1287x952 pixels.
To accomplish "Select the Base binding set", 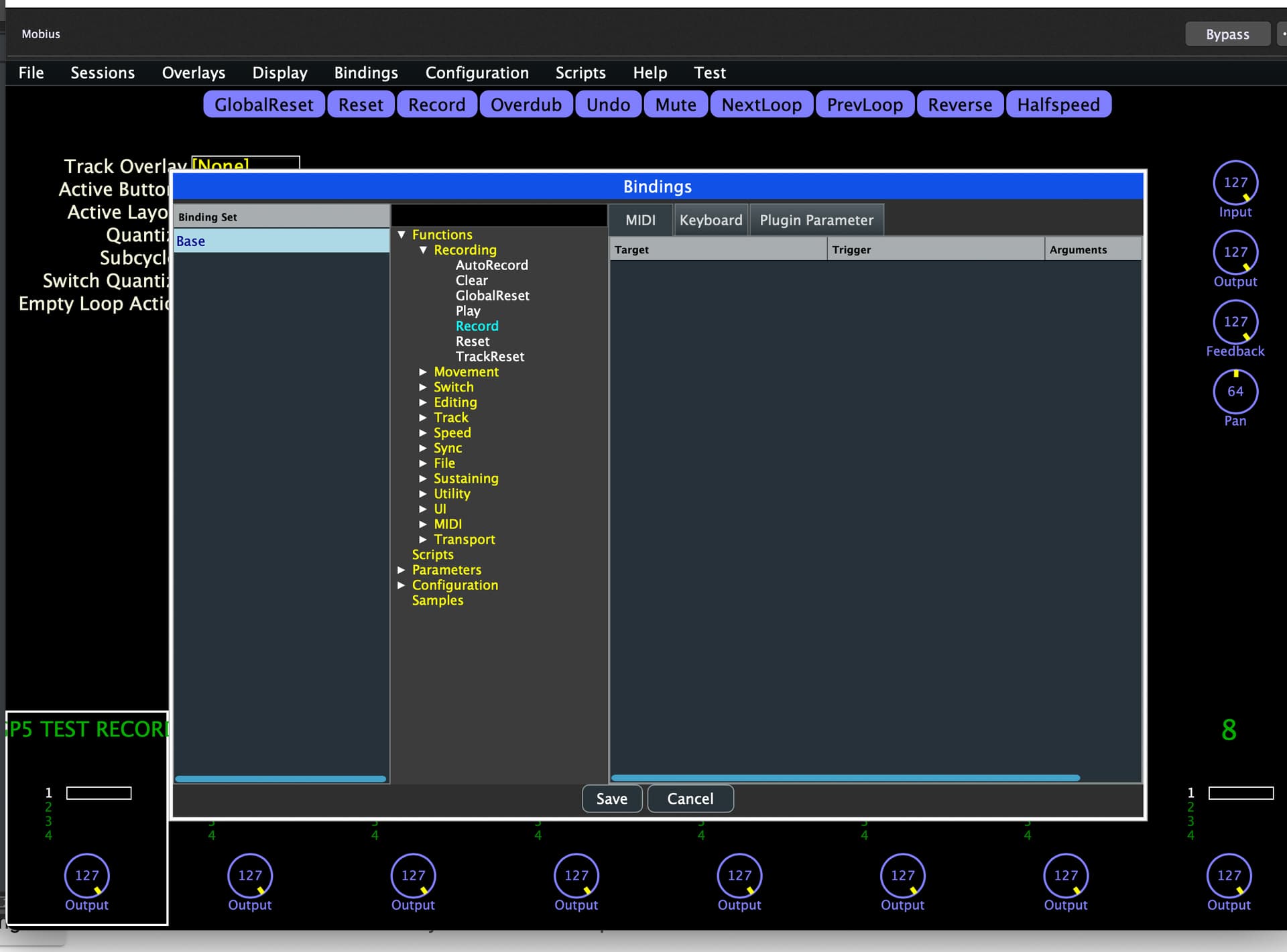I will [281, 241].
